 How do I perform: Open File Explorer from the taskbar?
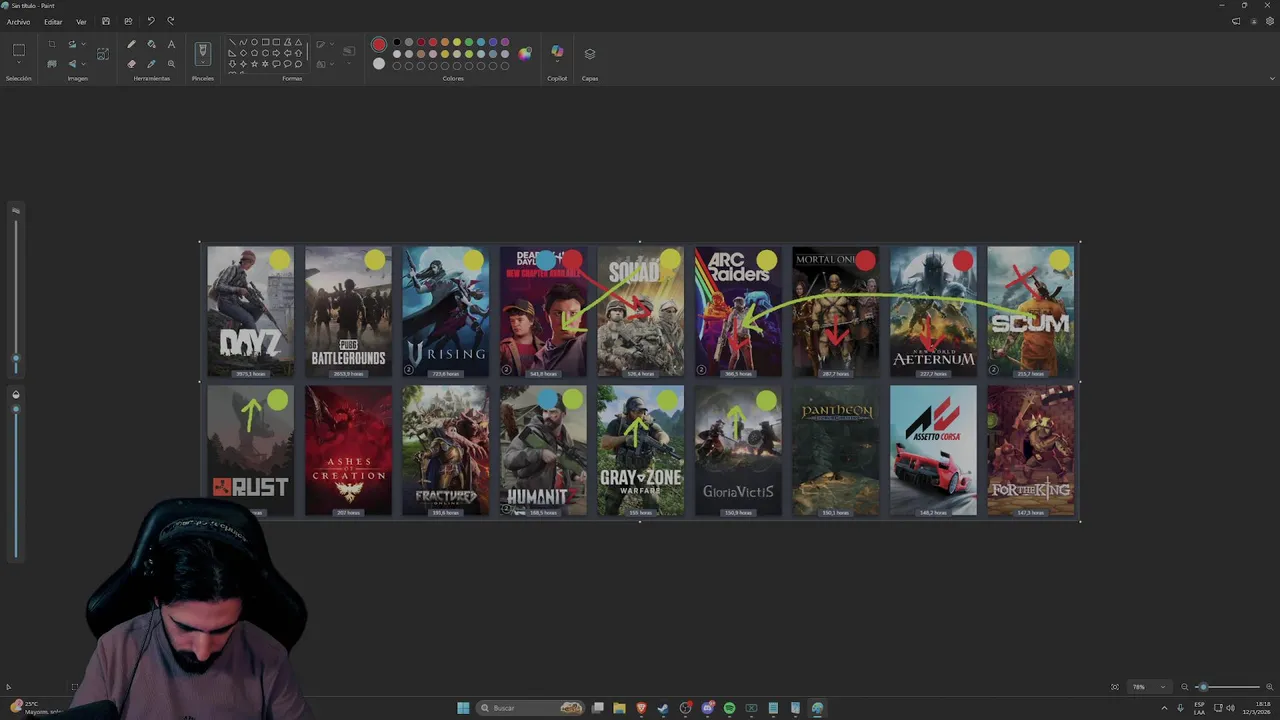pyautogui.click(x=619, y=708)
